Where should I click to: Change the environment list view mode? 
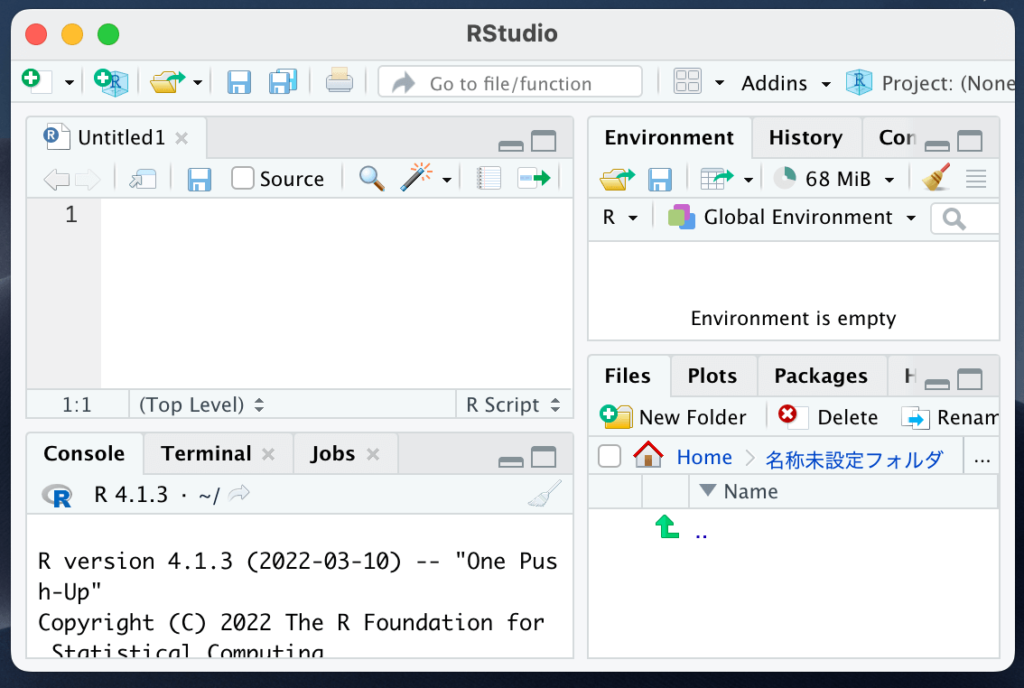(976, 179)
